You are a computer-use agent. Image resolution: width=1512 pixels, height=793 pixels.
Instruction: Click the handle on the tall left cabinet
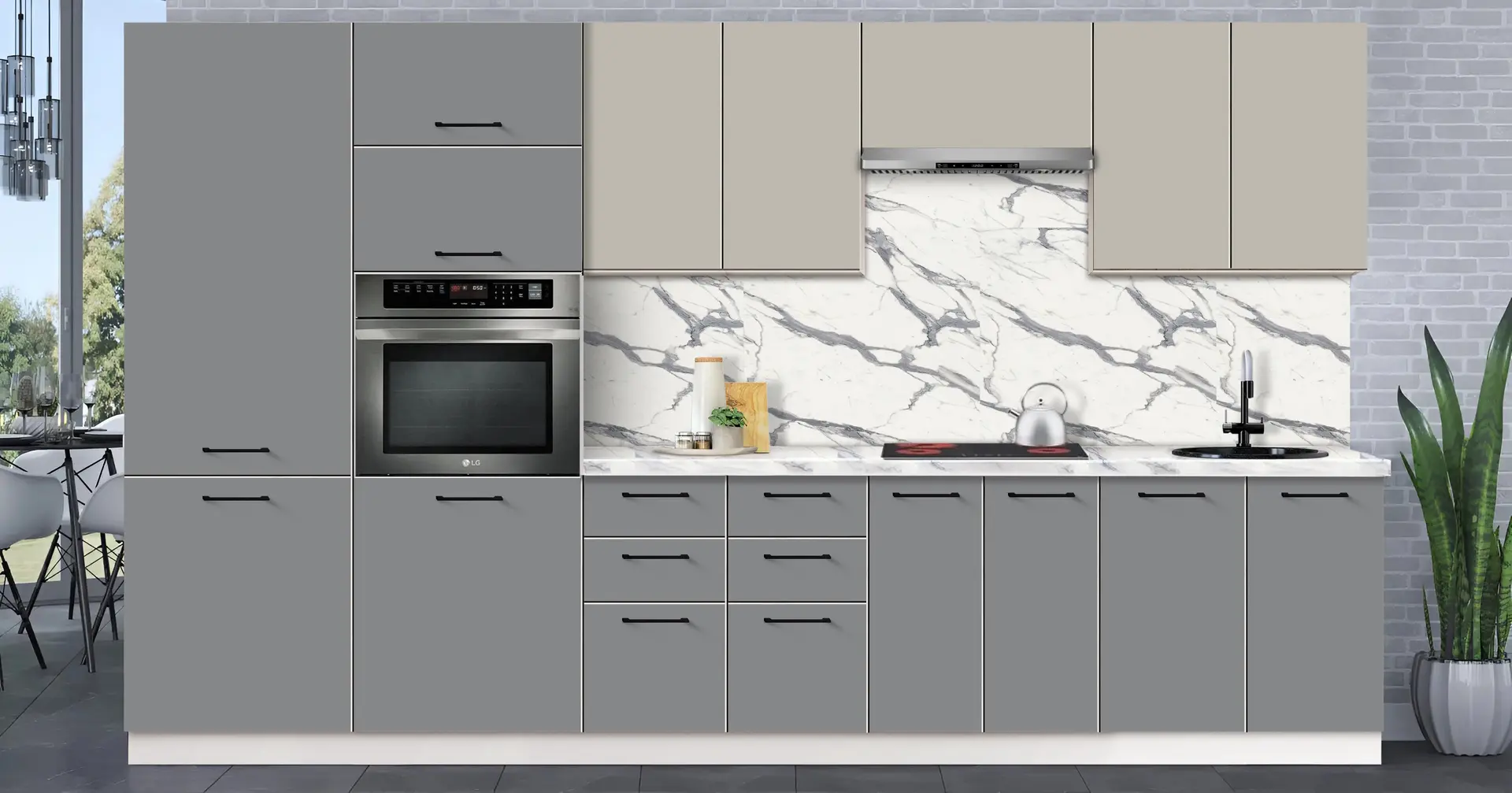pos(235,450)
